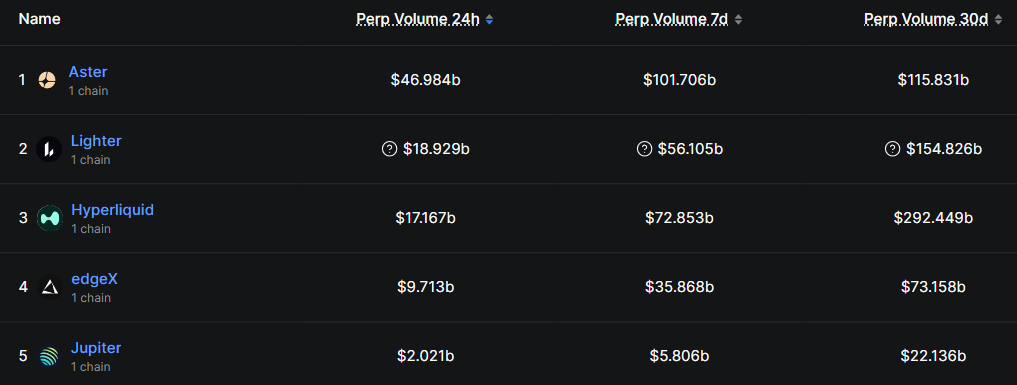Click the Name column header
This screenshot has width=1017, height=385.
click(40, 19)
